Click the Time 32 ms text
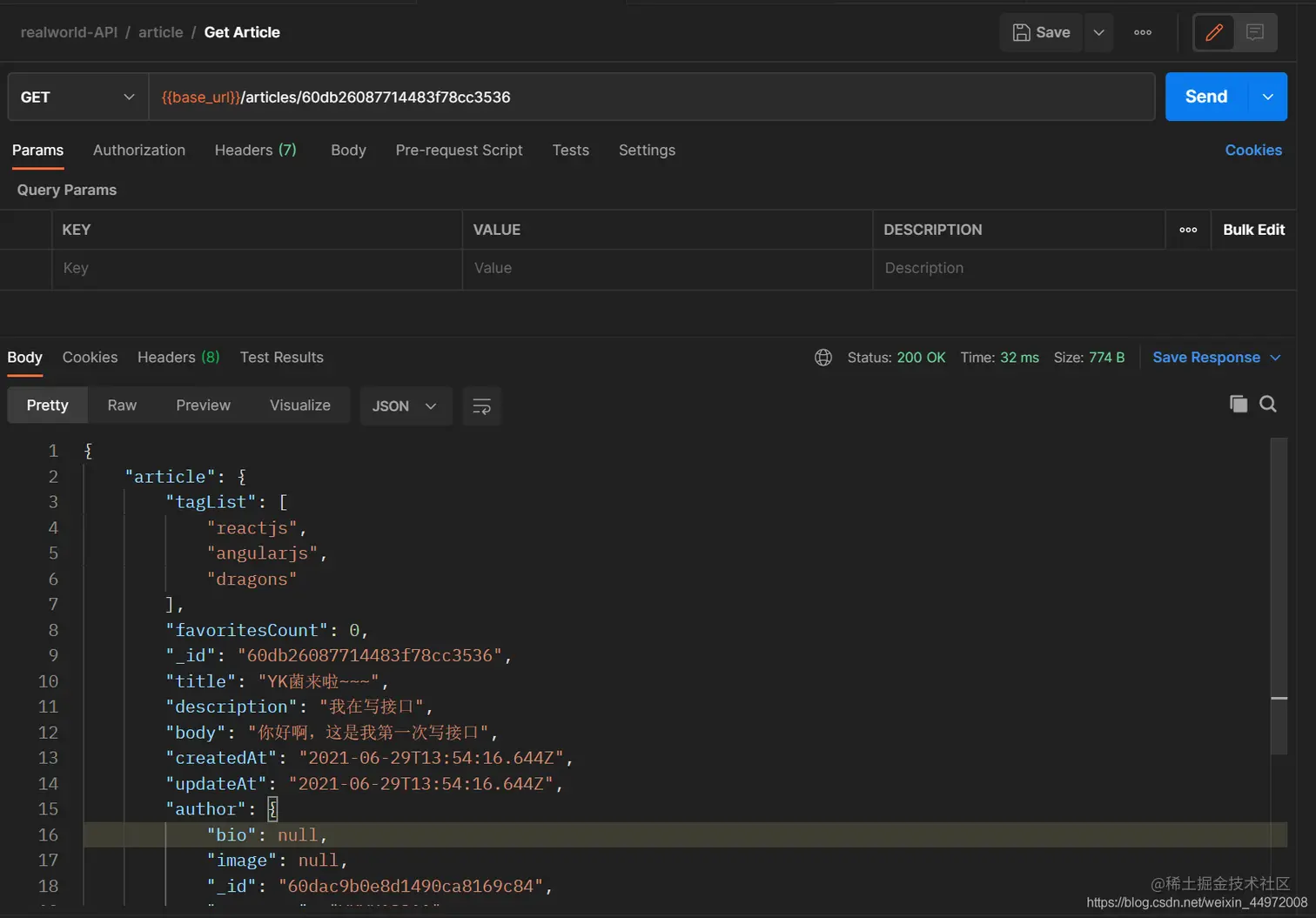 coord(1000,358)
